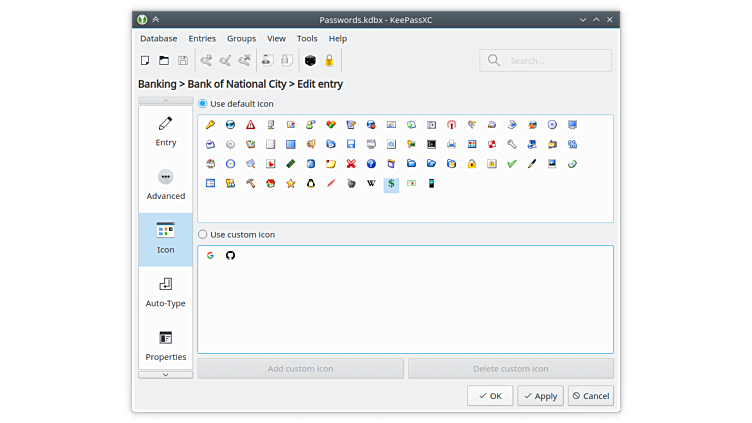This screenshot has width=752, height=423.
Task: Select the GitHub custom icon
Action: pyautogui.click(x=230, y=256)
